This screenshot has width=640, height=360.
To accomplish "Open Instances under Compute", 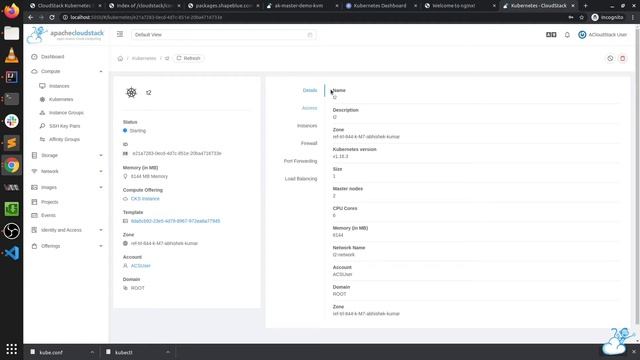I will point(59,86).
